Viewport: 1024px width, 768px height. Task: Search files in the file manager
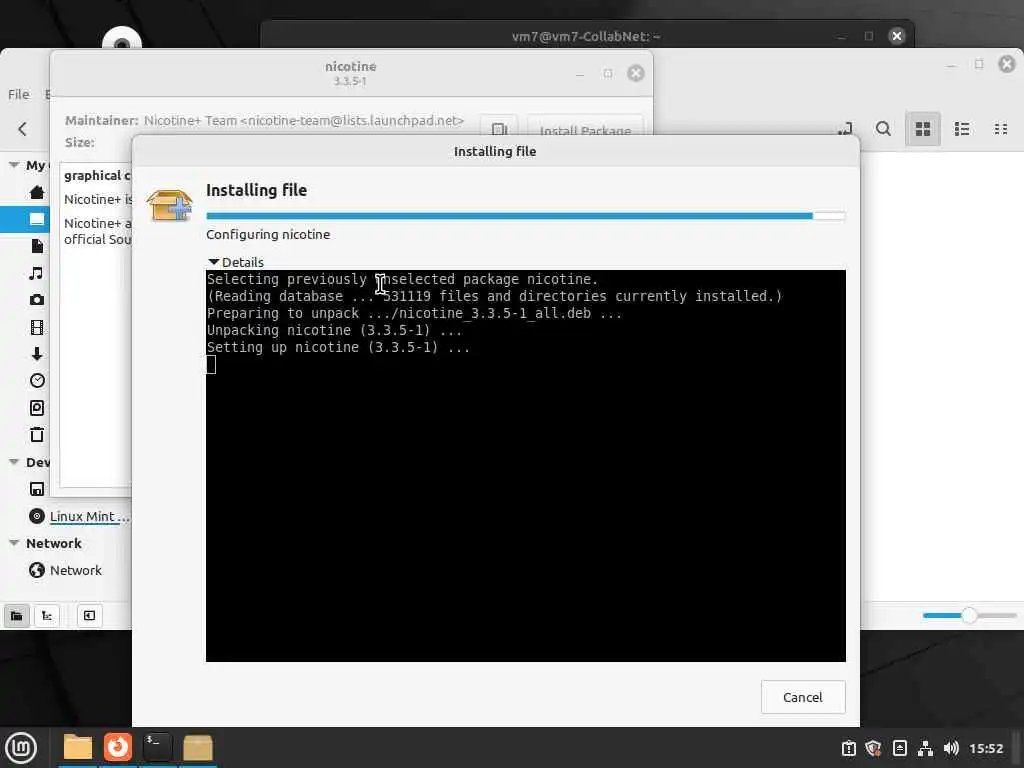point(883,129)
